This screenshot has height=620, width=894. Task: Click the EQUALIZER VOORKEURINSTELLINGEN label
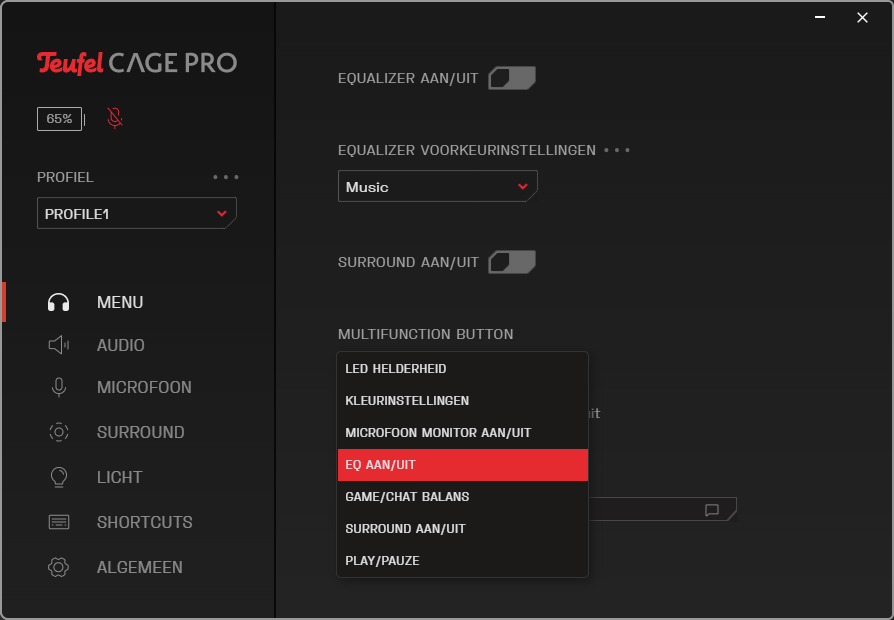tap(466, 151)
